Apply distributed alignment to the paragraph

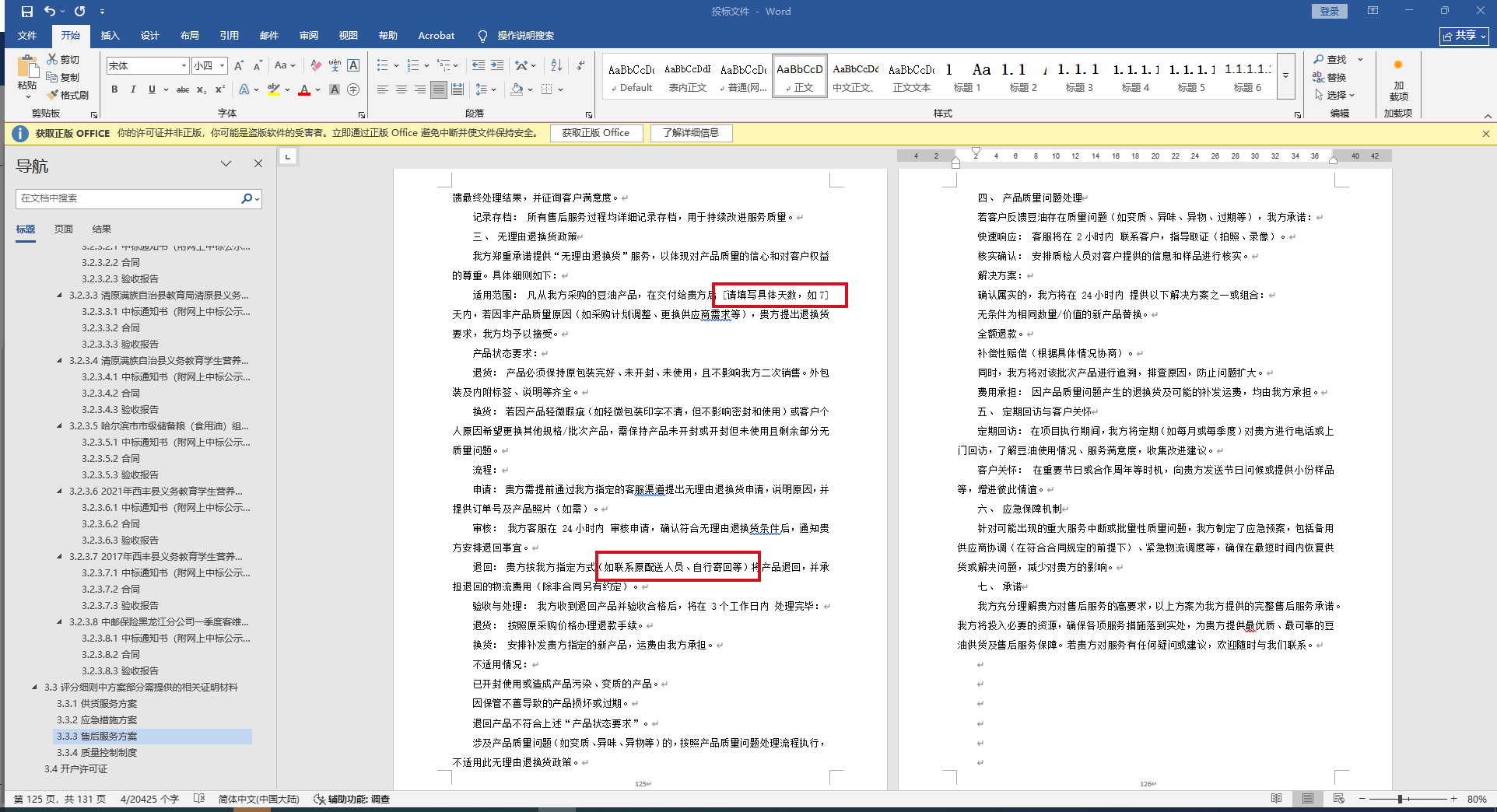pos(458,89)
